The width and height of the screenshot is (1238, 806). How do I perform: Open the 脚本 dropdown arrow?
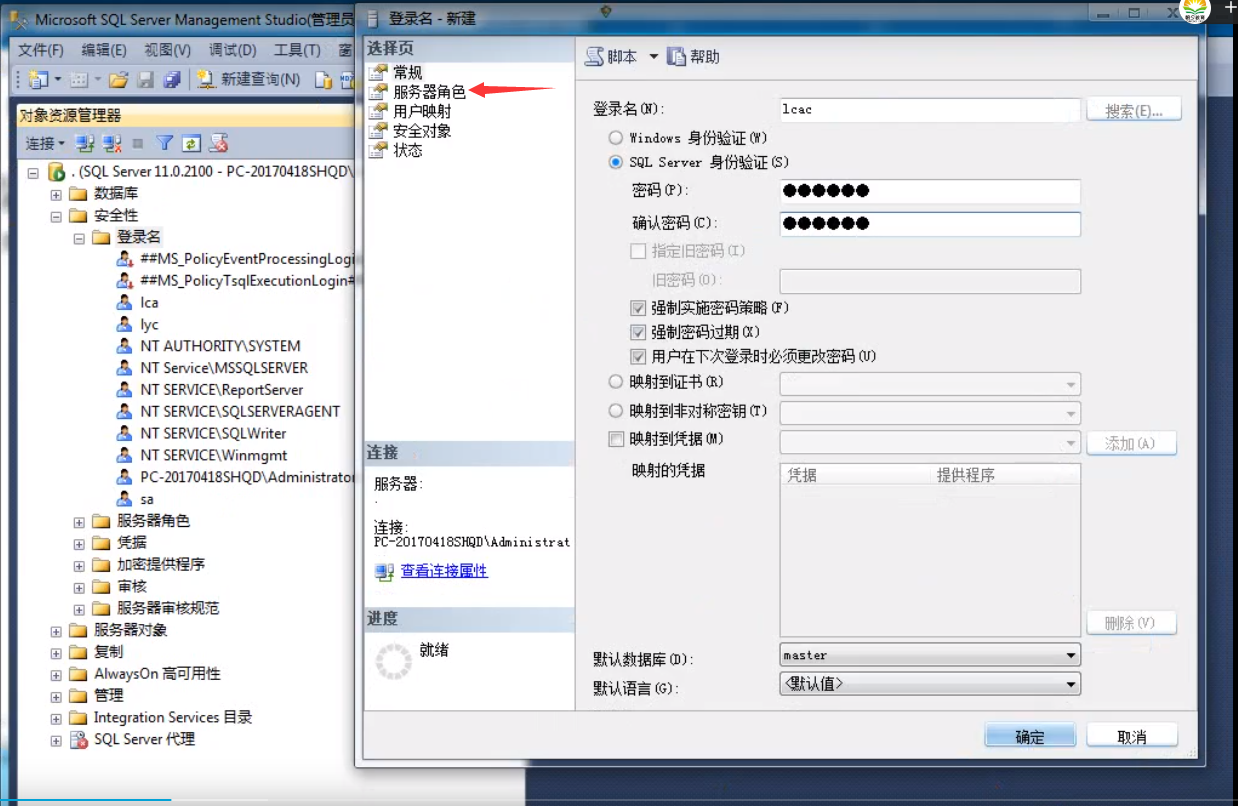(653, 57)
